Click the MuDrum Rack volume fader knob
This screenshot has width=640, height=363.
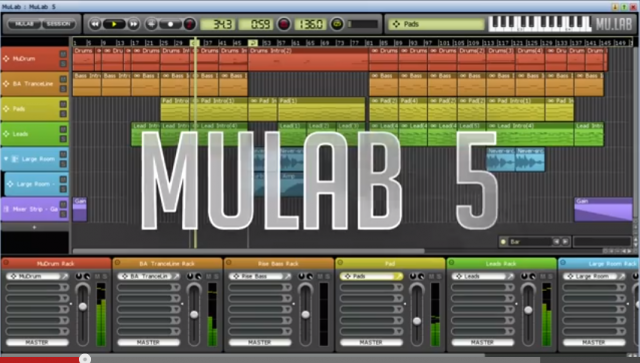[x=83, y=307]
